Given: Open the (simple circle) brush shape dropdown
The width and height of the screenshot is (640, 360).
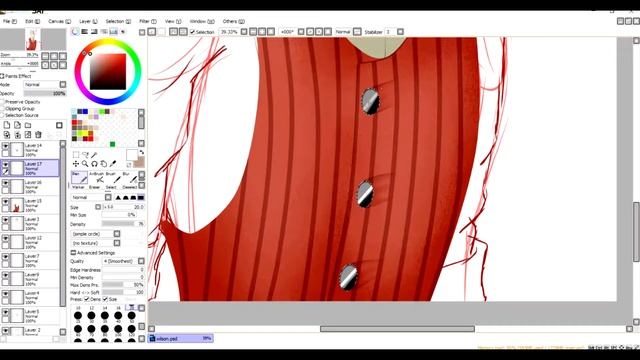Looking at the screenshot, I should pyautogui.click(x=96, y=234).
